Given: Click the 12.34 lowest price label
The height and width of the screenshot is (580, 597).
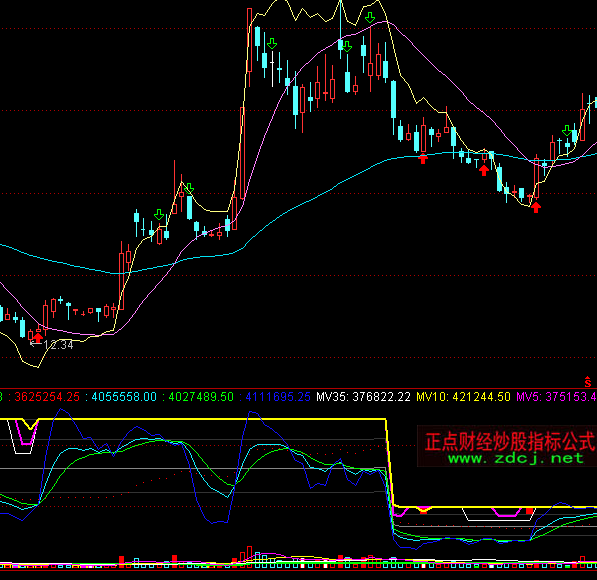Looking at the screenshot, I should click(58, 345).
